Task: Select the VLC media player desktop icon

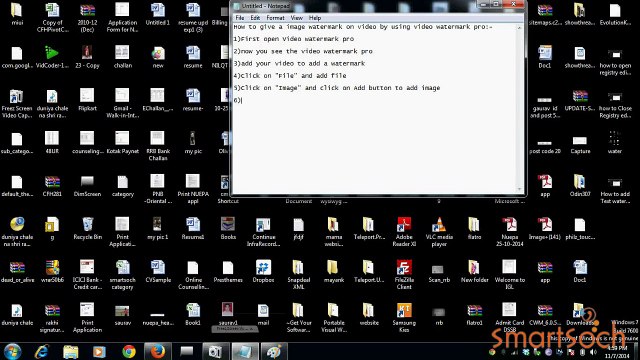Action: (x=439, y=232)
